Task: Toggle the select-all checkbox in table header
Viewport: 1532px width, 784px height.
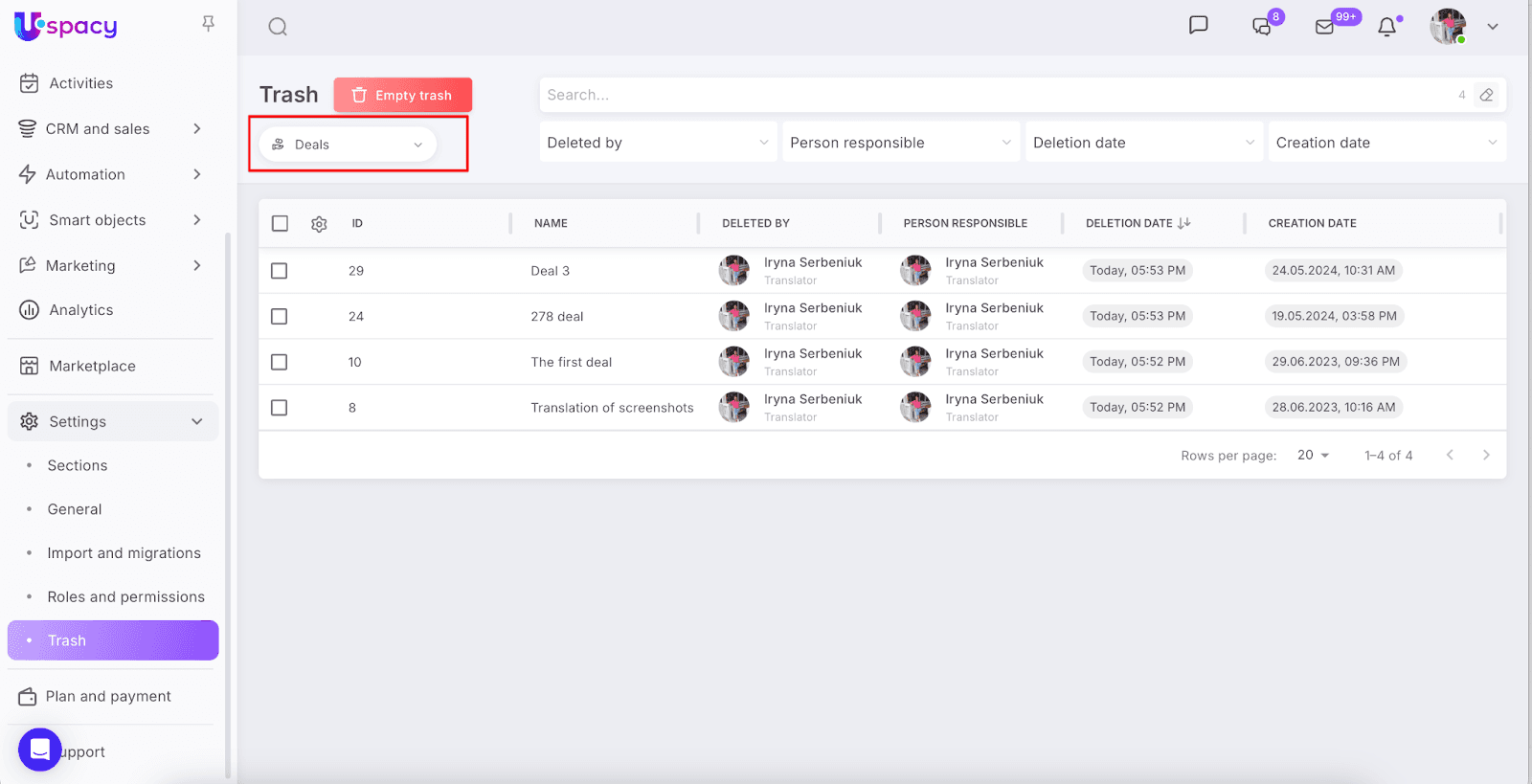Action: point(280,223)
